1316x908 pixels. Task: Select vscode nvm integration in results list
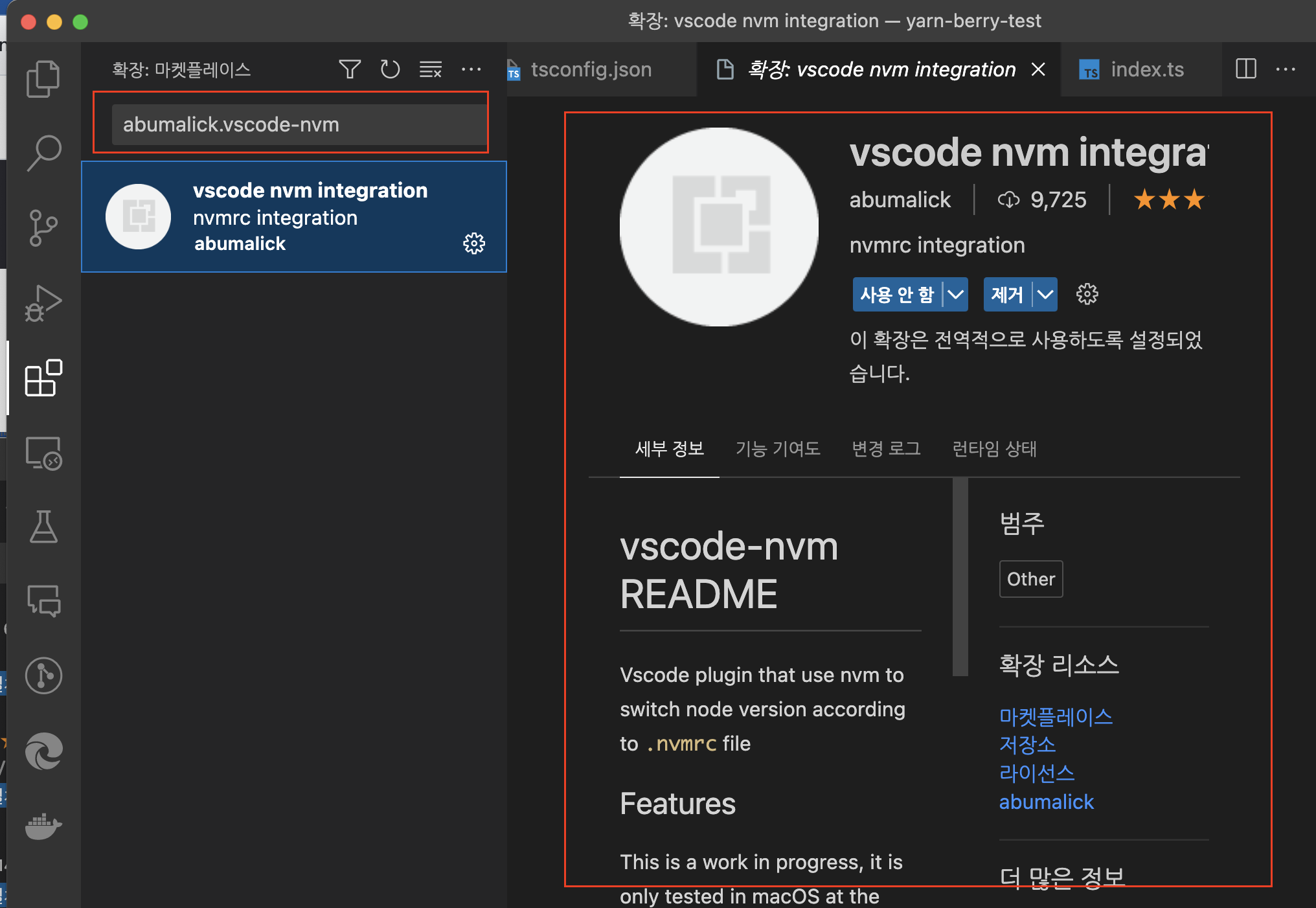[294, 216]
